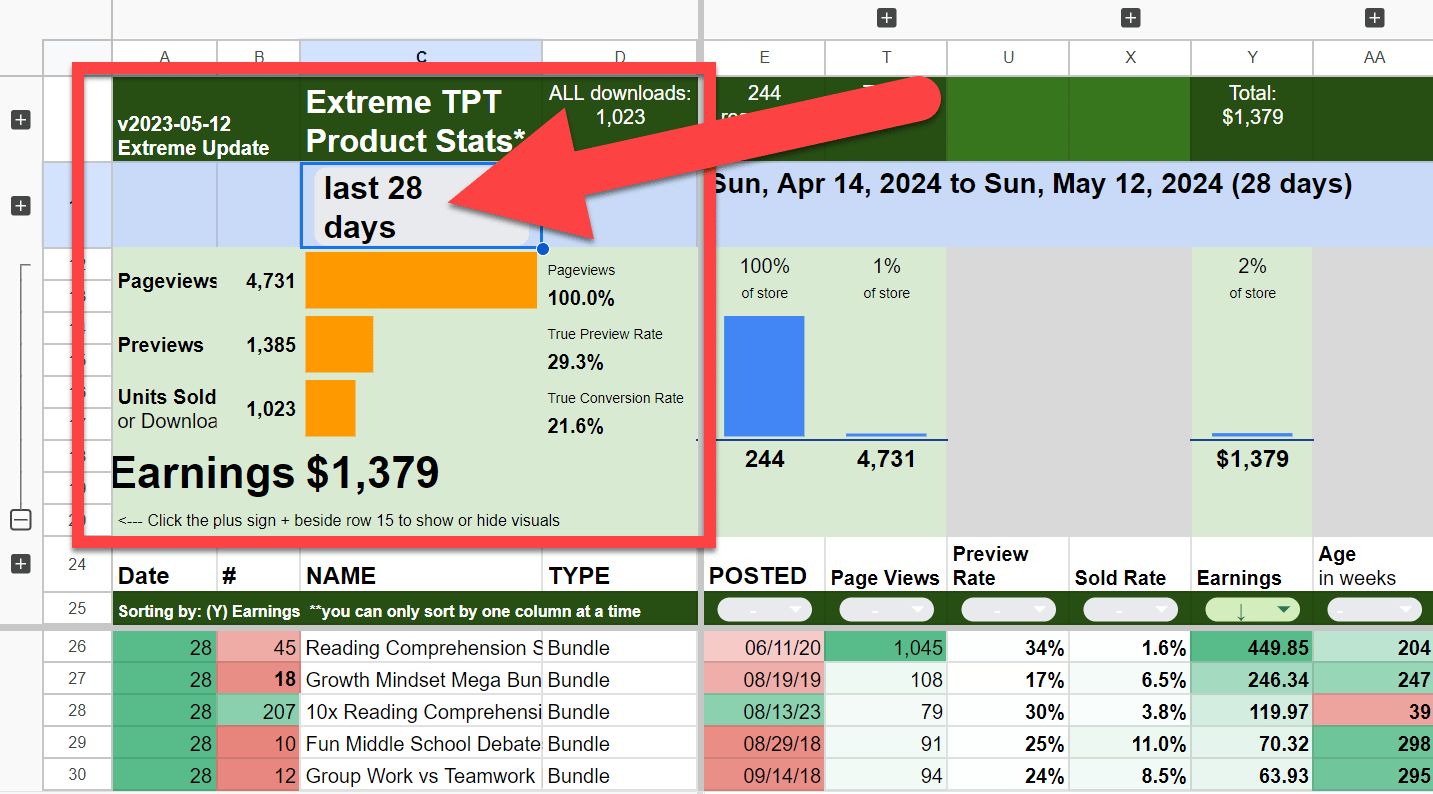Click the preview rate 34% cell

(x=1008, y=647)
